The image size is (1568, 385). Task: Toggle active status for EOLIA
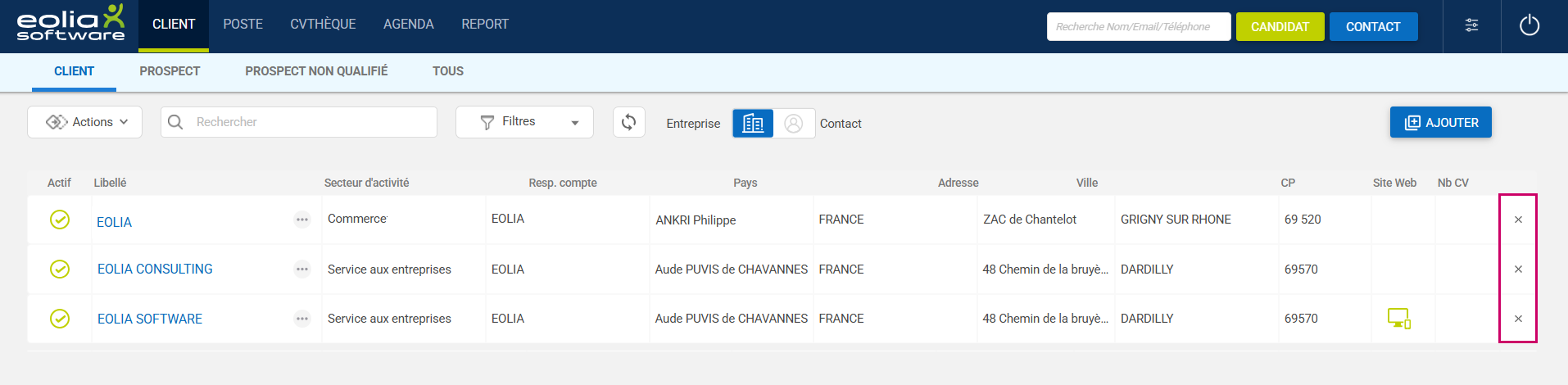click(x=60, y=220)
